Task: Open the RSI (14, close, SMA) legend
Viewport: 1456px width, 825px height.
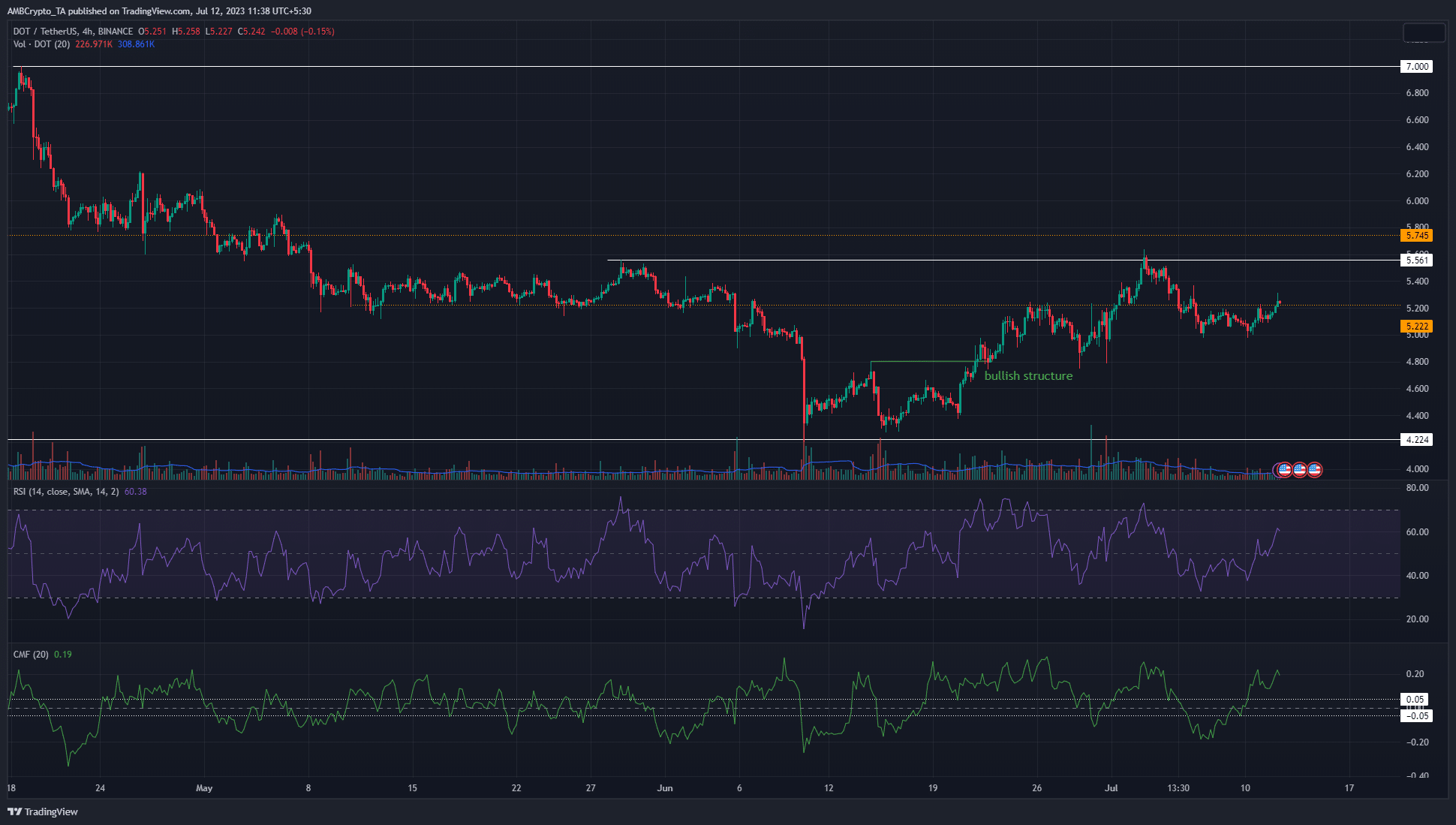Action: click(x=66, y=492)
